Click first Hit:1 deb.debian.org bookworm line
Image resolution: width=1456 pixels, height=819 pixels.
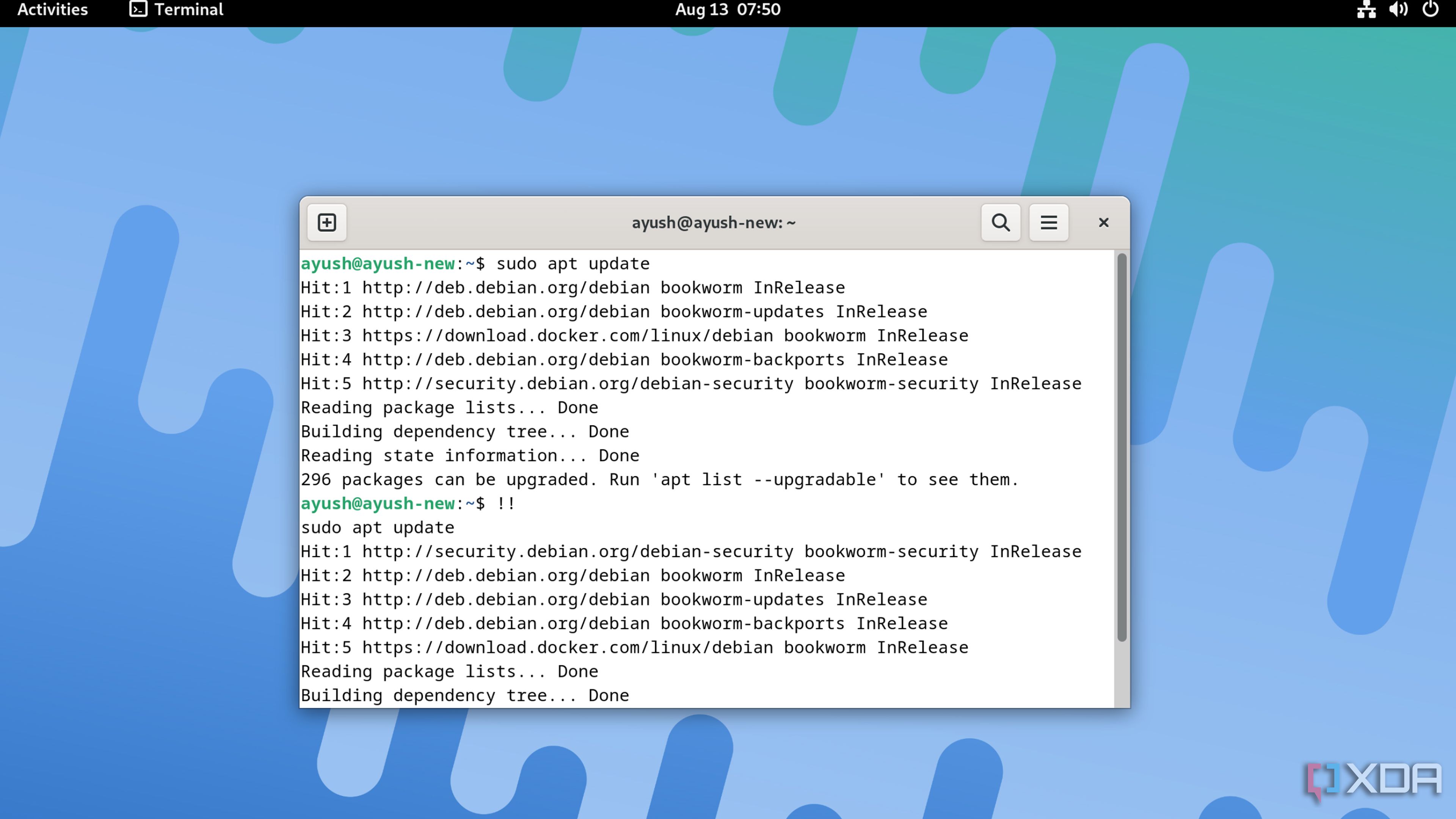[x=573, y=288]
